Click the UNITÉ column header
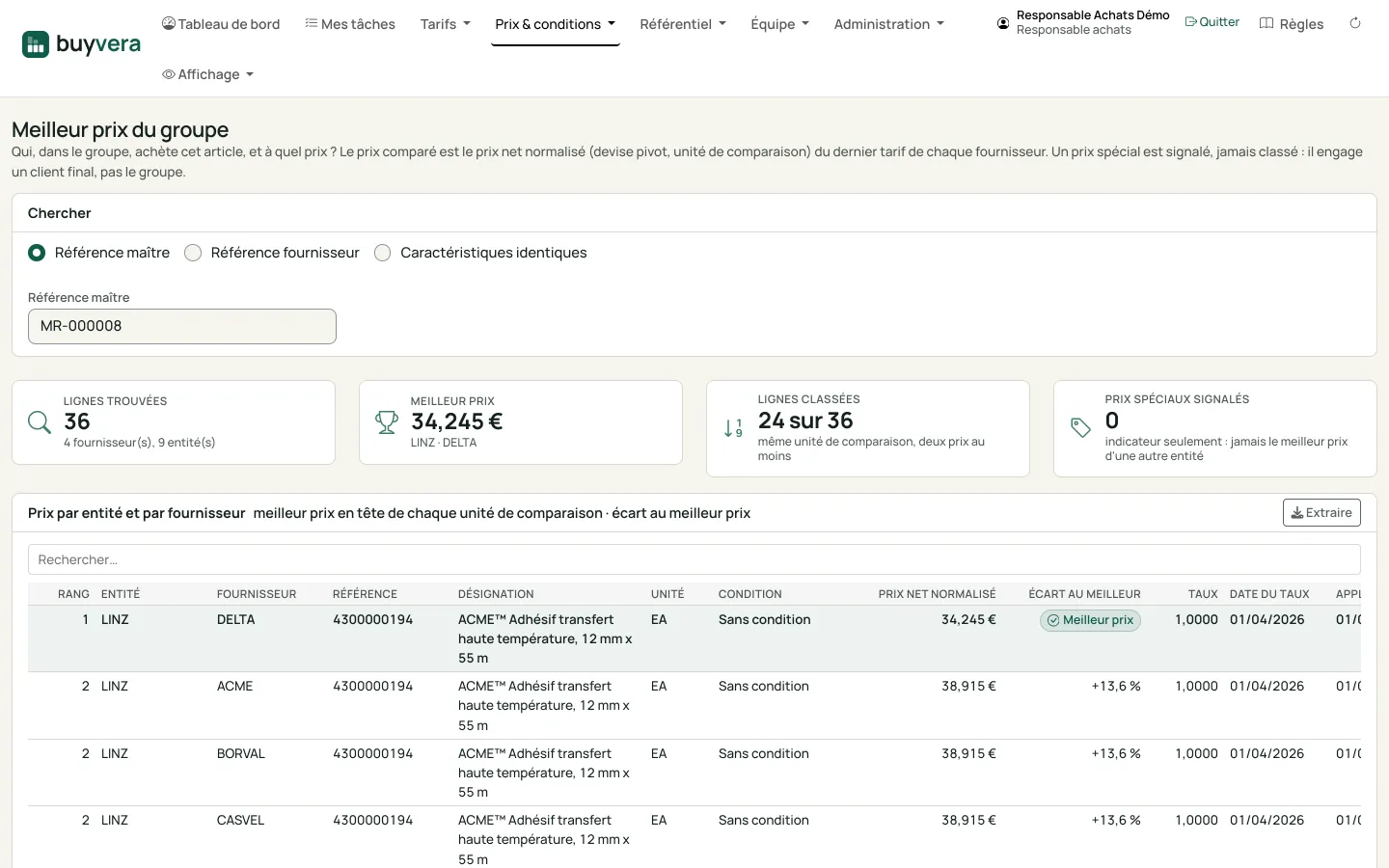 pyautogui.click(x=667, y=594)
